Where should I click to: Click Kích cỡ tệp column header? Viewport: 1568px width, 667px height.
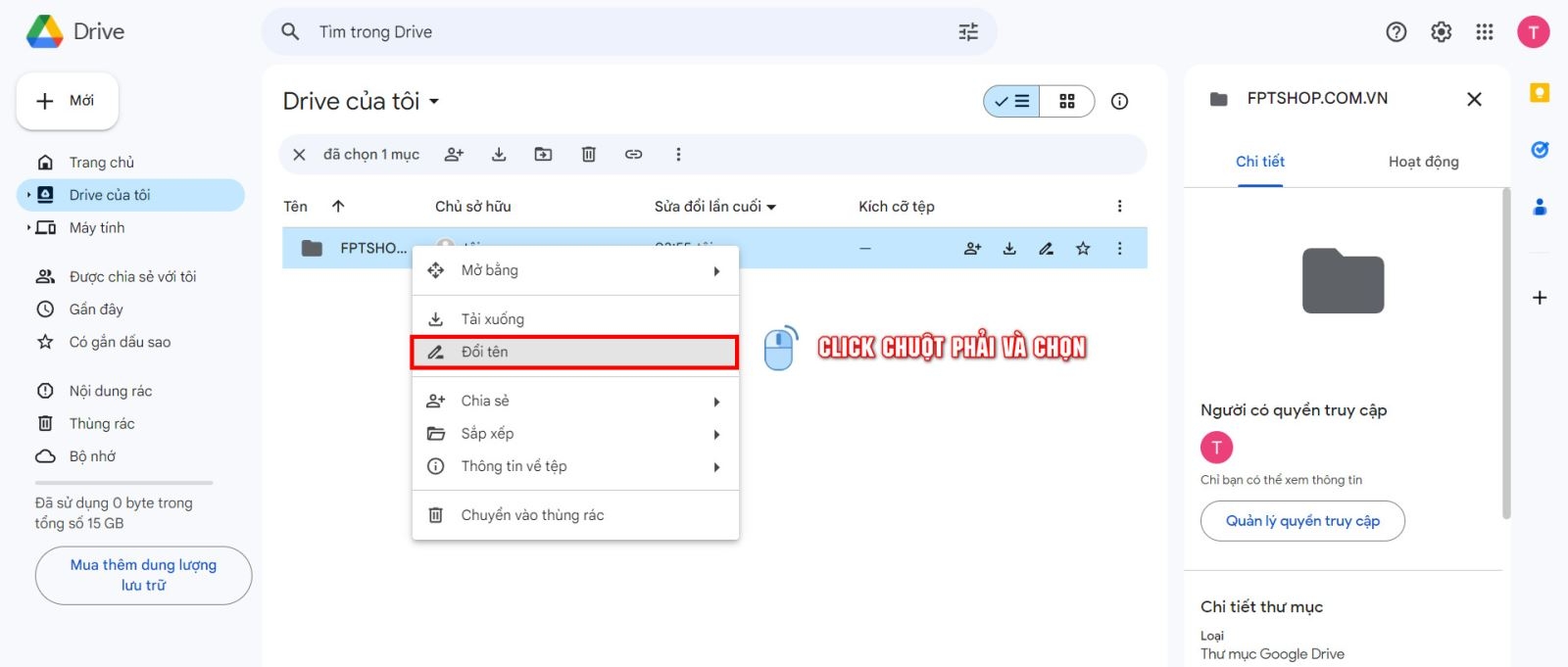pyautogui.click(x=896, y=207)
